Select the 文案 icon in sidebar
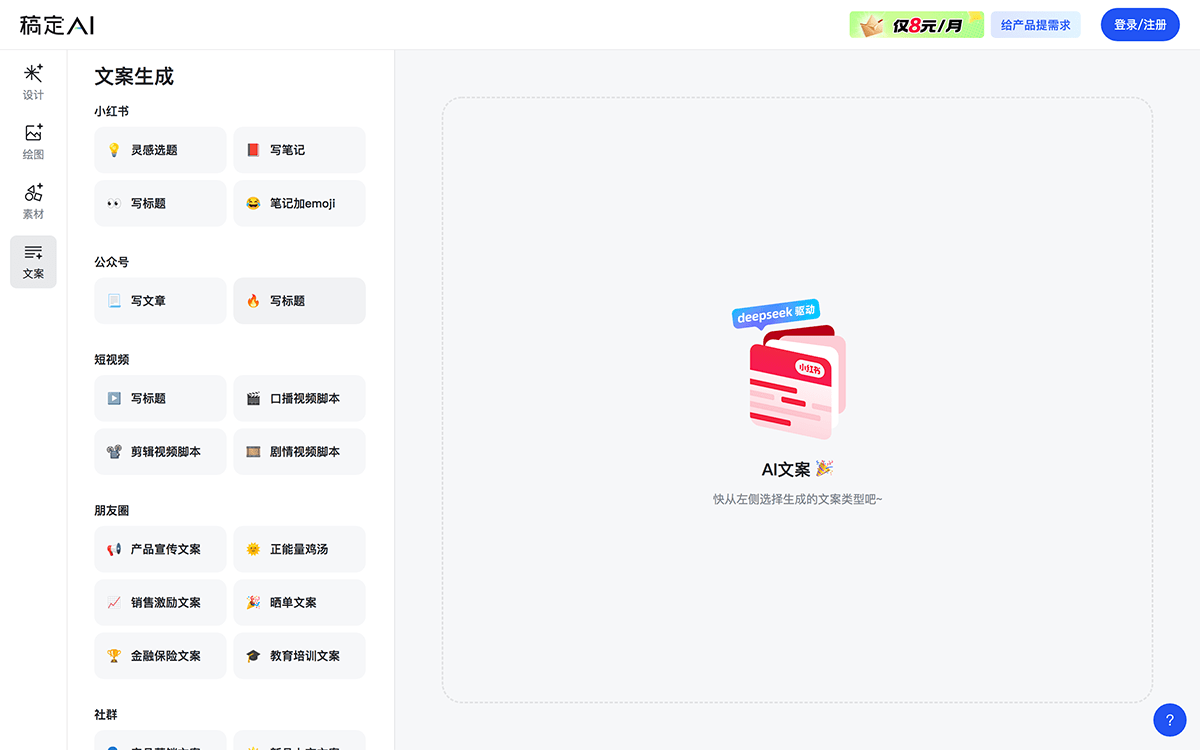This screenshot has width=1200, height=750. tap(33, 261)
